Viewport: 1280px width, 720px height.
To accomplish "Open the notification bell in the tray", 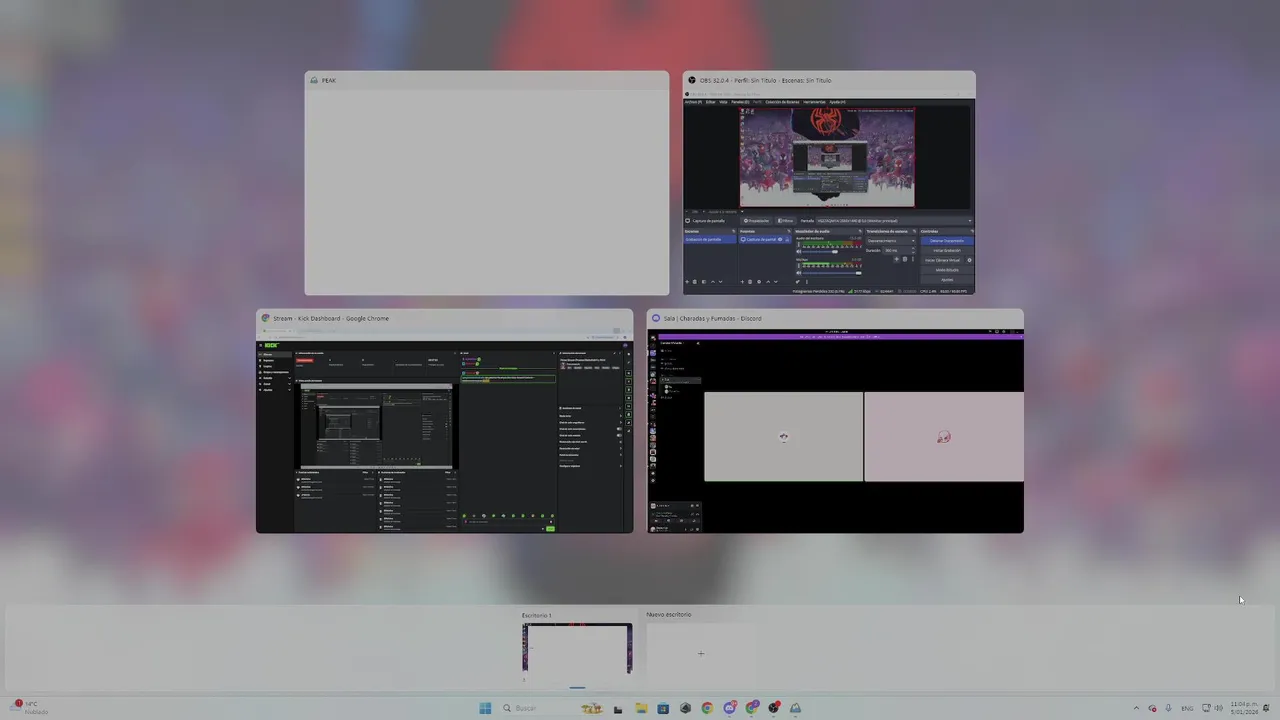I will pyautogui.click(x=1267, y=708).
